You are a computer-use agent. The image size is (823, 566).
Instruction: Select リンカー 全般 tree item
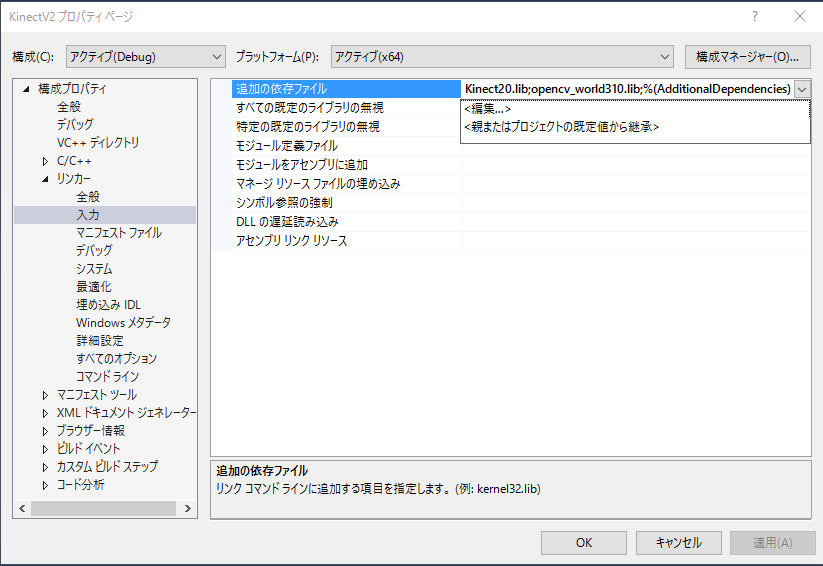pos(88,197)
